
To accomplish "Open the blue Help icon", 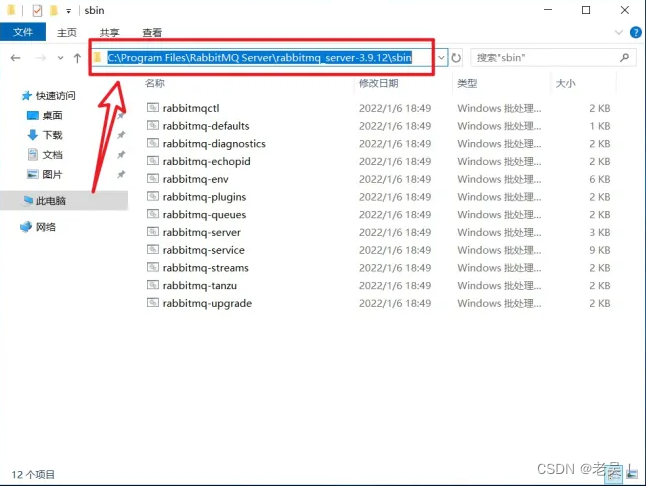I will click(636, 32).
